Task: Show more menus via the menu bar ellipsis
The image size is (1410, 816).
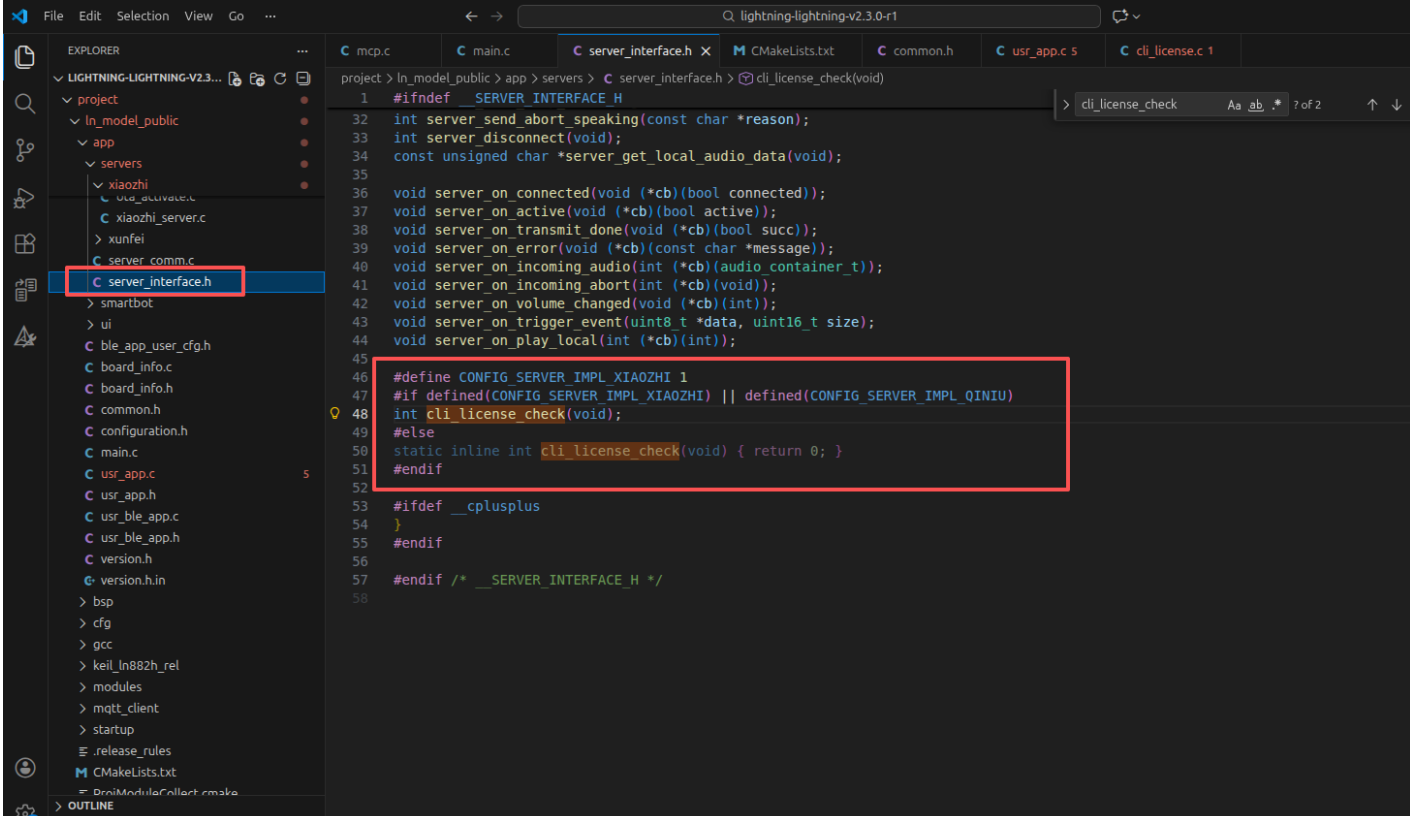Action: 270,16
